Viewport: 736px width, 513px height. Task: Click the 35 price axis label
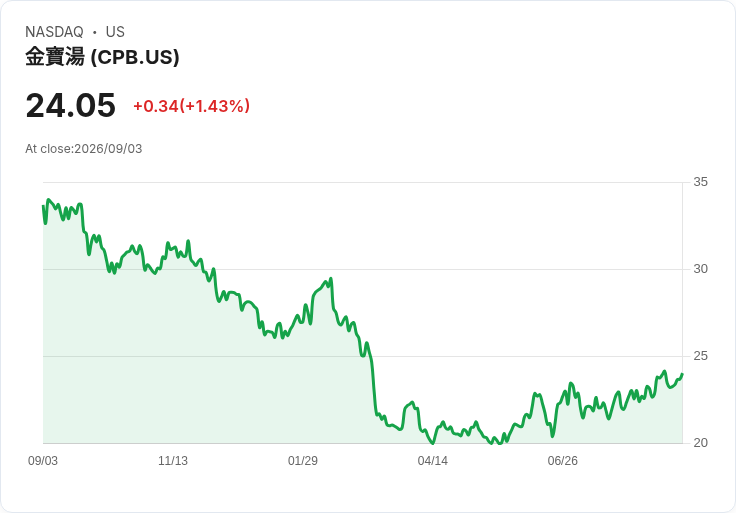pyautogui.click(x=700, y=182)
